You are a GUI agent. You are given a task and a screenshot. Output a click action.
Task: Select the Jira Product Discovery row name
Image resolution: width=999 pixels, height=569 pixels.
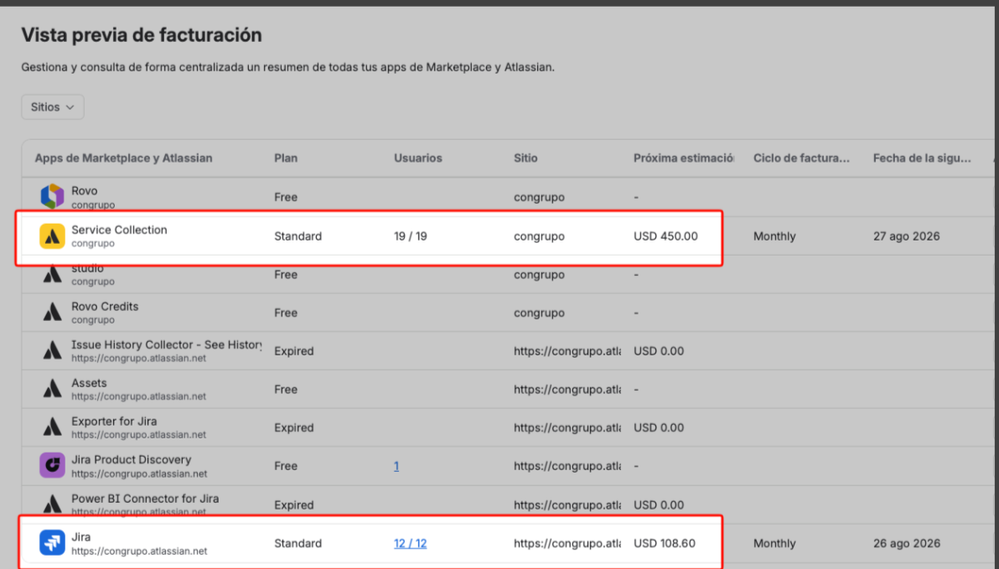[x=131, y=459]
